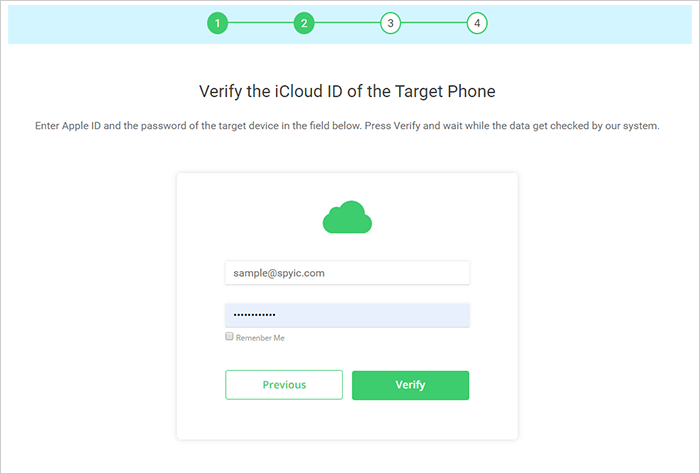700x474 pixels.
Task: Click the 'Remember Me' label text
Action: point(260,338)
